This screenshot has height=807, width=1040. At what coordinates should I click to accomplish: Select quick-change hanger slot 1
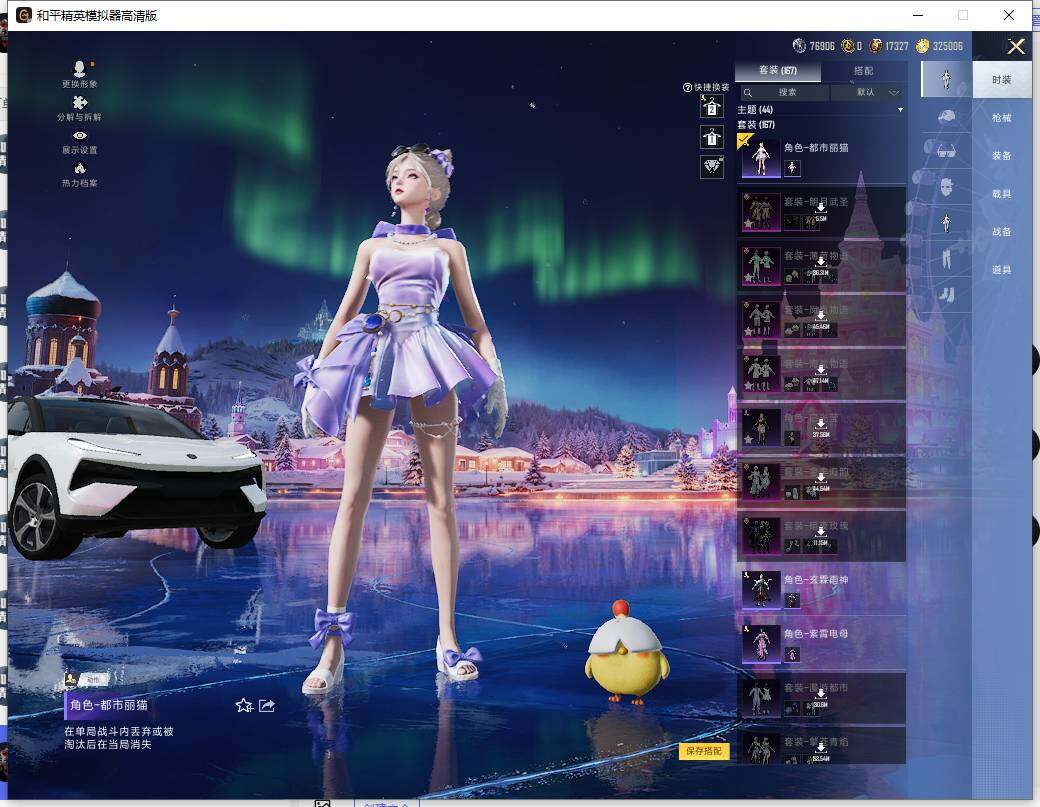coord(712,137)
